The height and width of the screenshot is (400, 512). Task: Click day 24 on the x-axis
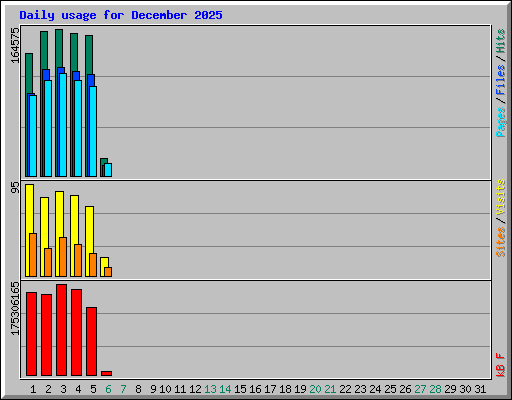pyautogui.click(x=375, y=389)
